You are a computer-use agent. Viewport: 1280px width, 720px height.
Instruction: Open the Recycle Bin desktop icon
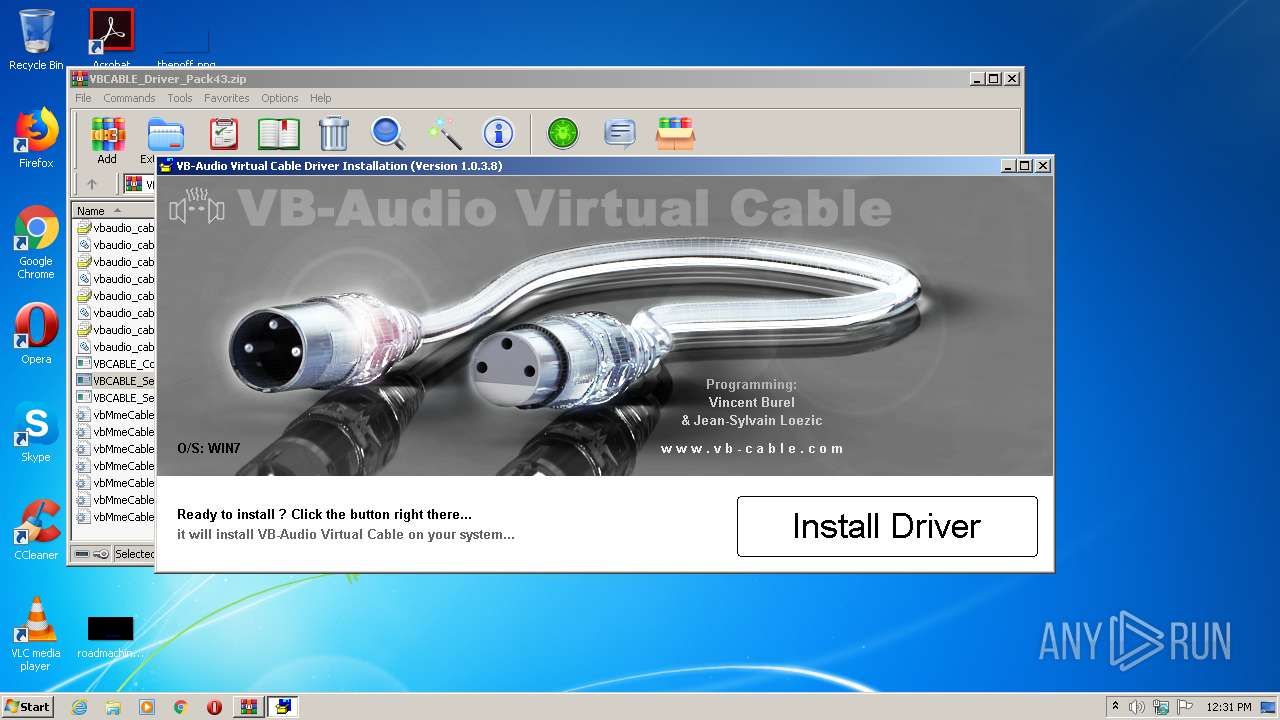[36, 40]
